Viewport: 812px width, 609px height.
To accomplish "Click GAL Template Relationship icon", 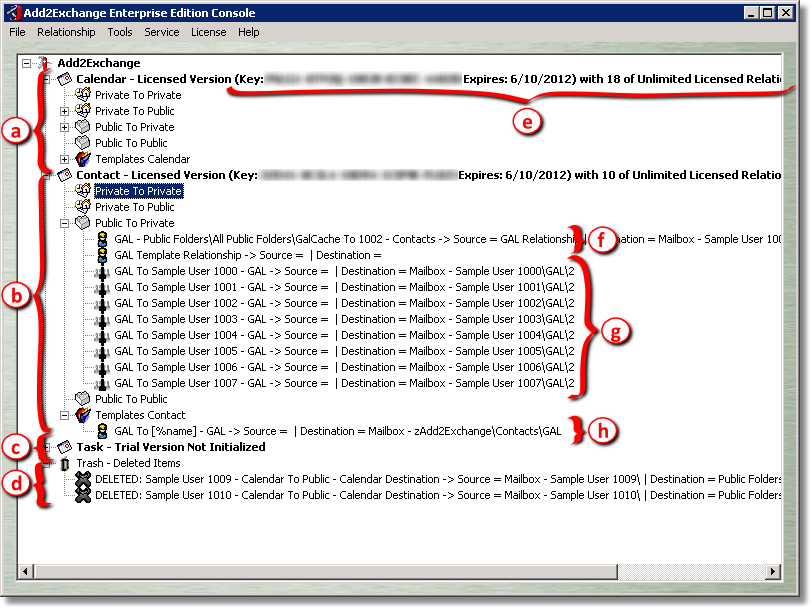I will point(103,255).
